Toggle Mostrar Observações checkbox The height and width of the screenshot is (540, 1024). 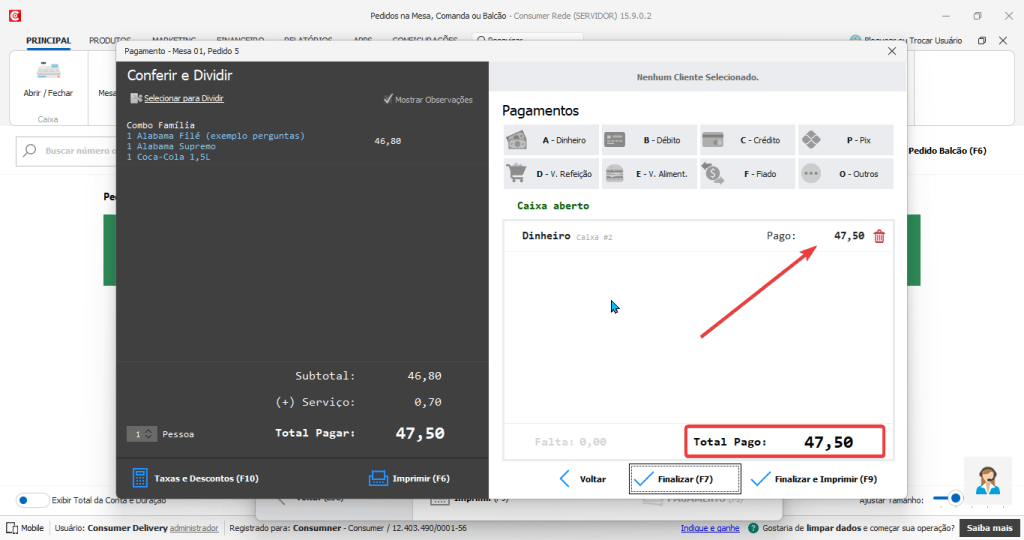(x=389, y=99)
